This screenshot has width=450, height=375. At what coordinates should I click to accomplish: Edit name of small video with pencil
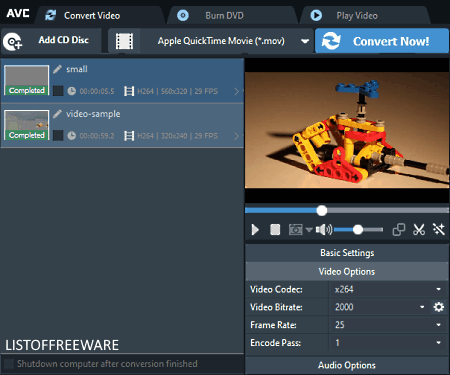click(x=57, y=69)
